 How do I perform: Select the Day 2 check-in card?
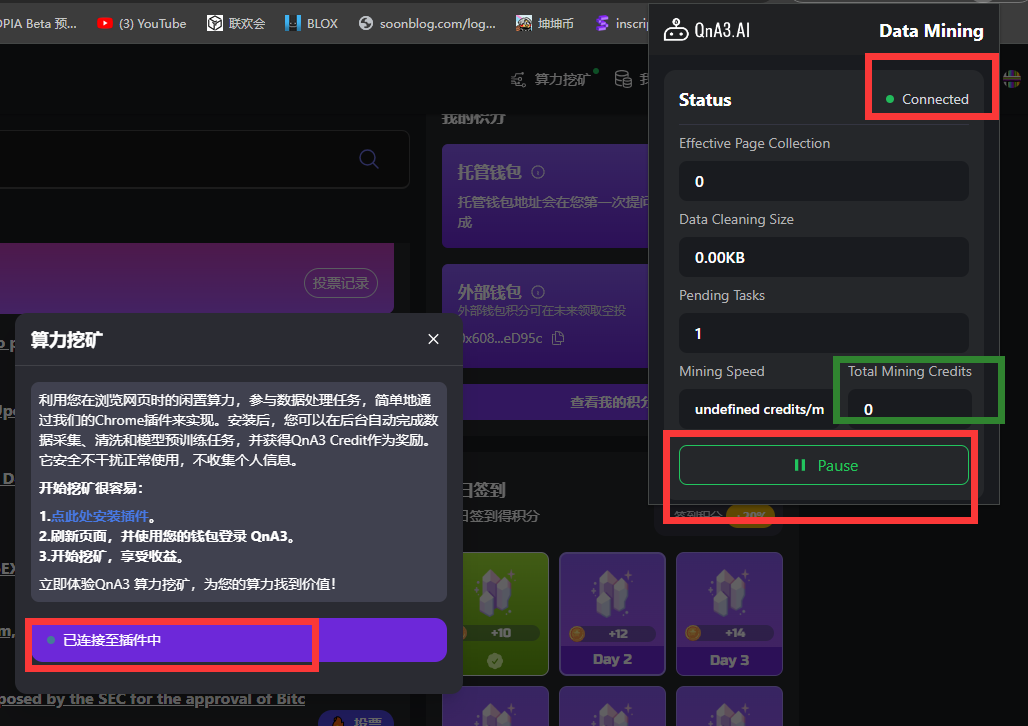point(612,614)
